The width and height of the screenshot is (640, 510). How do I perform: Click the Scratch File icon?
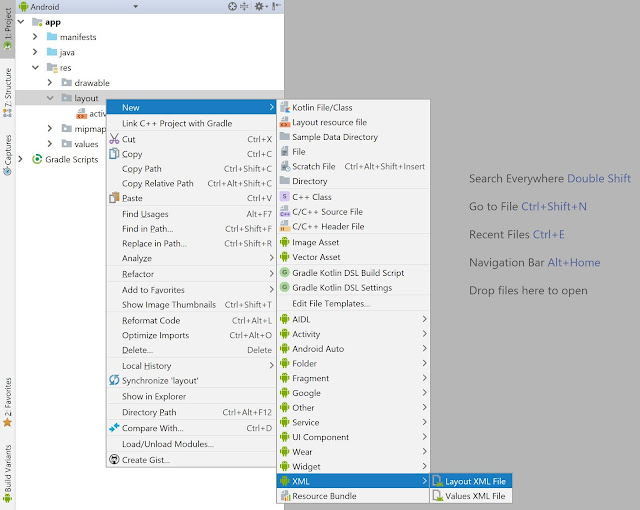(x=285, y=166)
